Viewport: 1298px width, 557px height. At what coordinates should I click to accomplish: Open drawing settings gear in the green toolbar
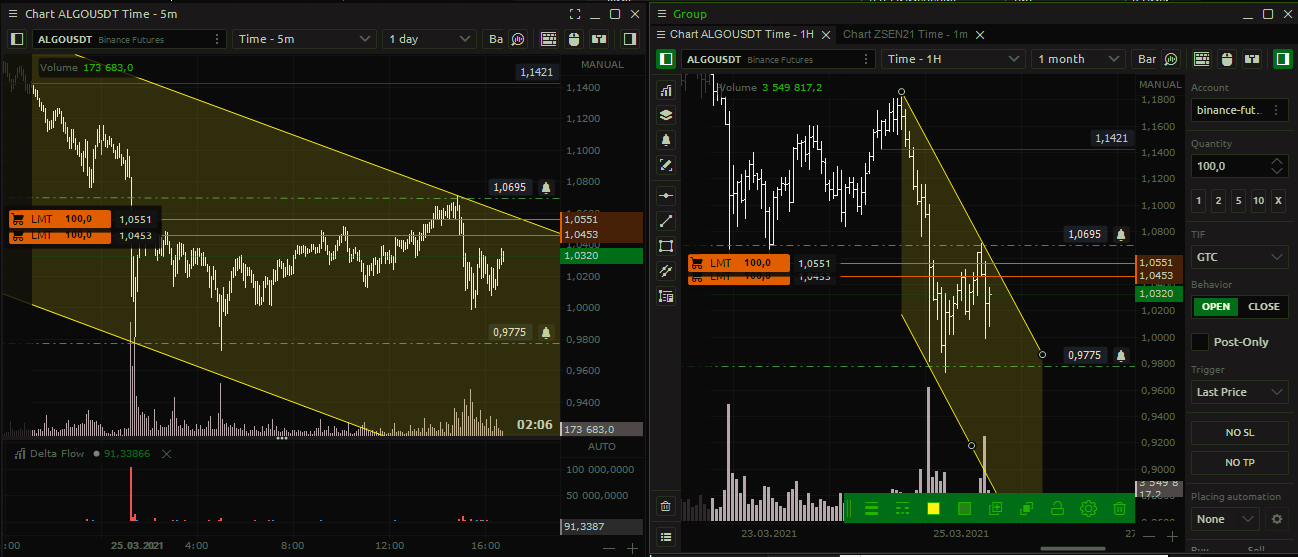pos(1088,509)
